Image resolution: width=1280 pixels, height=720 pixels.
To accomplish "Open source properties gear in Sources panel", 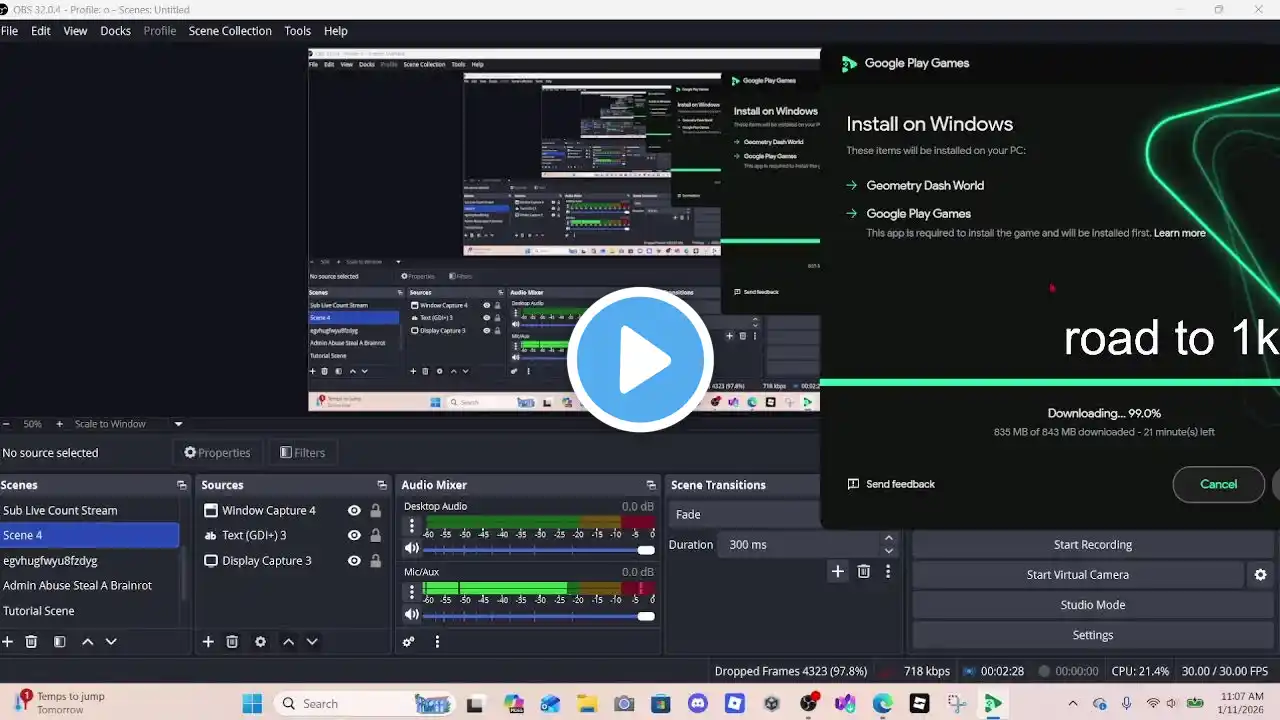I will 260,642.
